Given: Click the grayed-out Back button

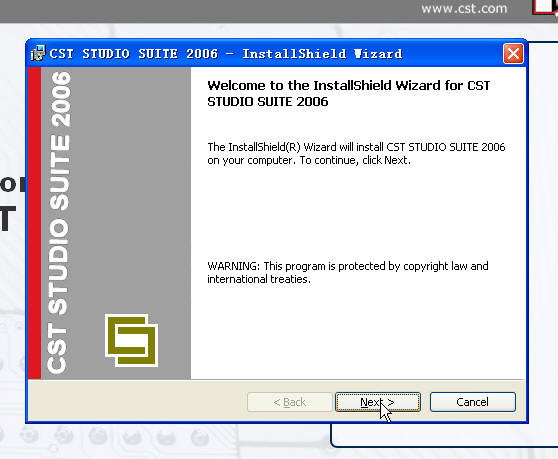Looking at the screenshot, I should click(x=290, y=402).
